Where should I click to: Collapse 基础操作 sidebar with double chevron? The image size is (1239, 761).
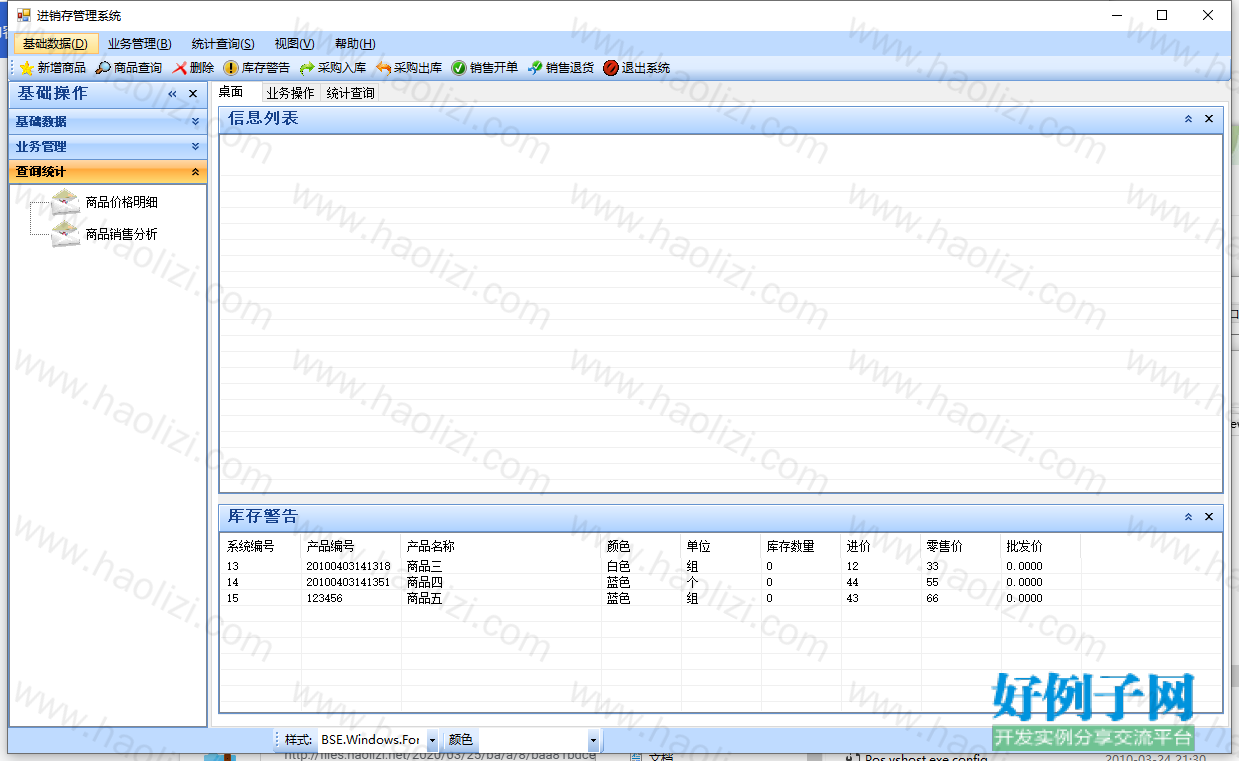point(172,94)
